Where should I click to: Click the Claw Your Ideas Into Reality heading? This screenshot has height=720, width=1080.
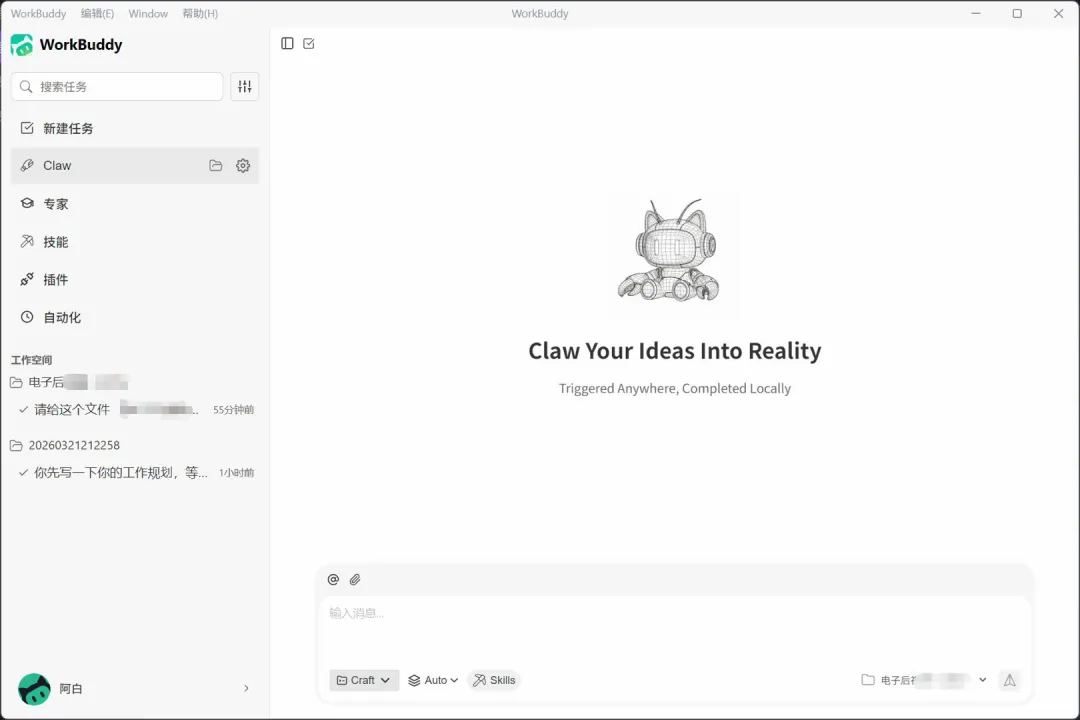pyautogui.click(x=674, y=351)
